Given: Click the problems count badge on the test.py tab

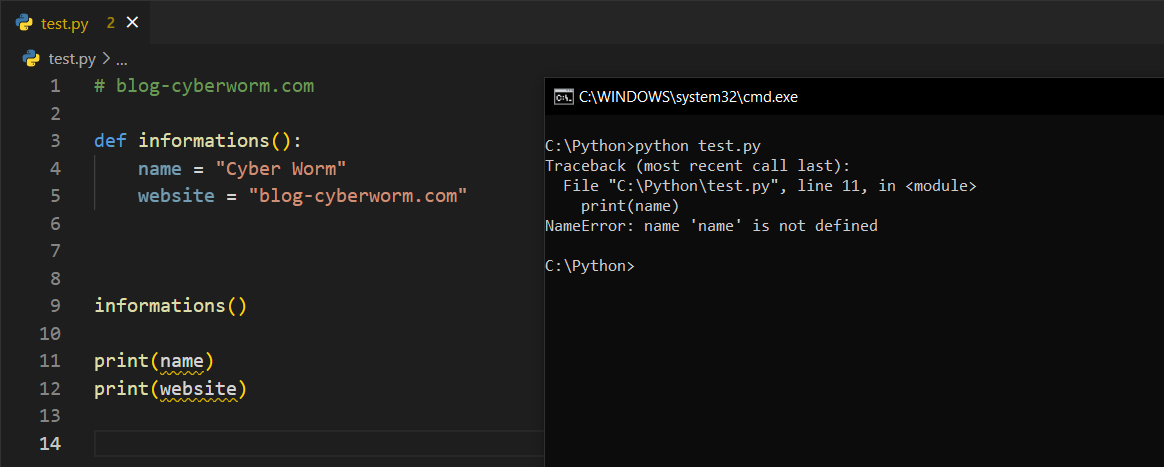Looking at the screenshot, I should [111, 23].
